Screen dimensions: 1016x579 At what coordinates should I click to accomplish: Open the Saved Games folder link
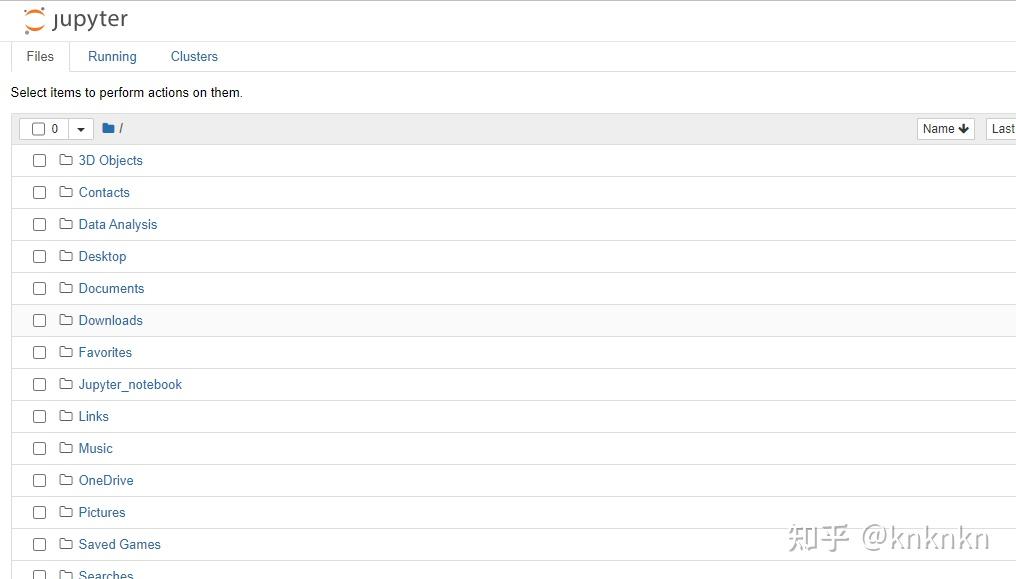[x=120, y=544]
